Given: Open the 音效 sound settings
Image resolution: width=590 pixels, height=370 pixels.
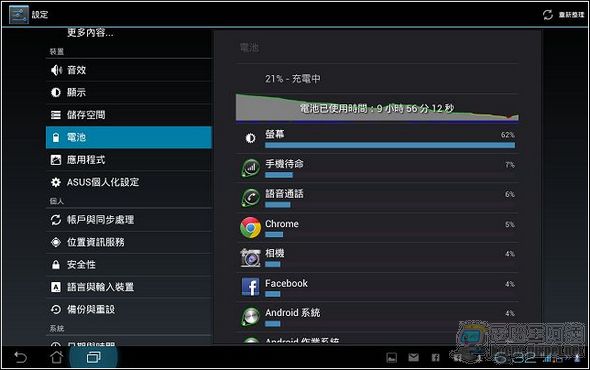Looking at the screenshot, I should (129, 70).
